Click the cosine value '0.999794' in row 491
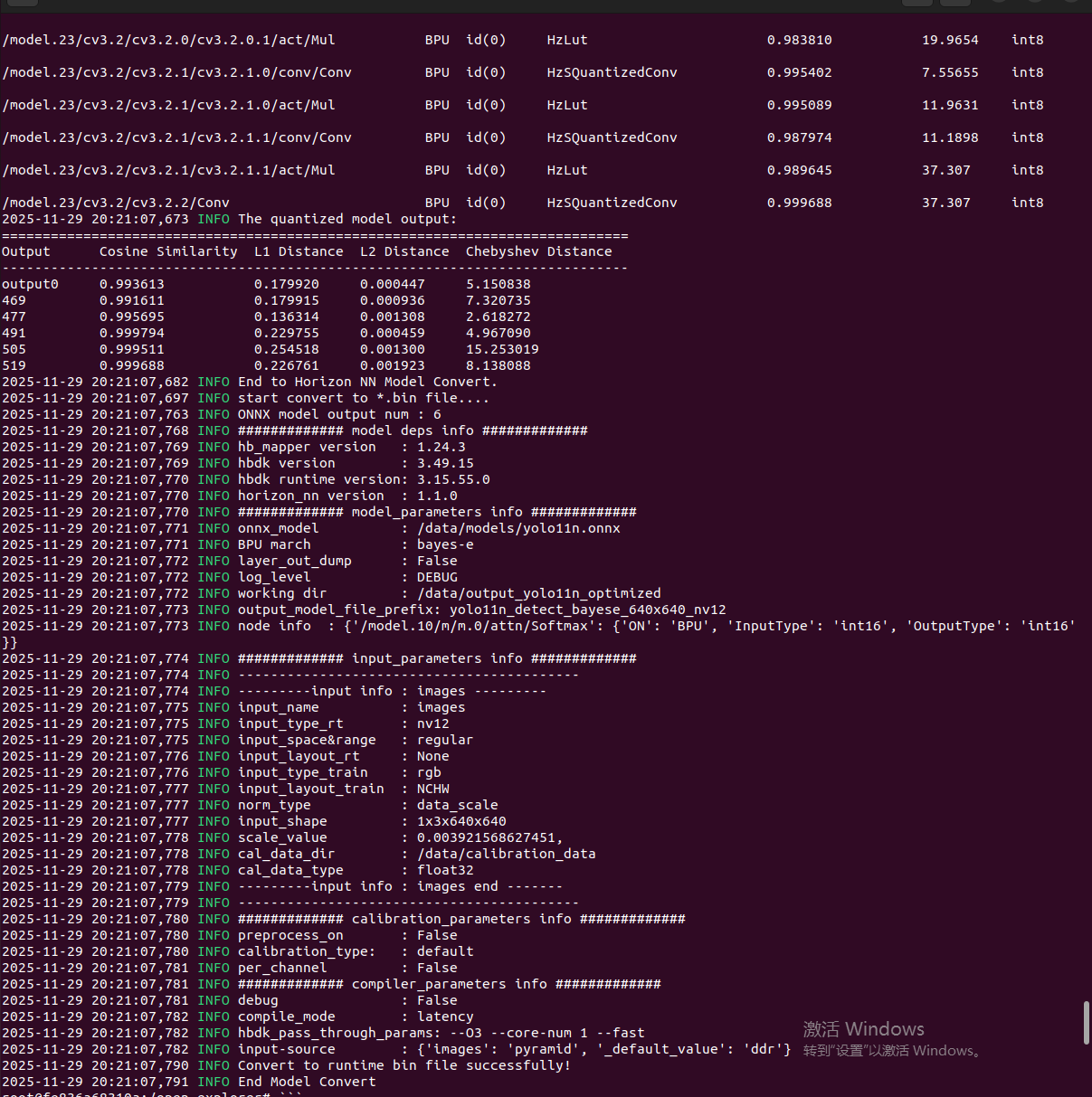1092x1097 pixels. pos(132,333)
